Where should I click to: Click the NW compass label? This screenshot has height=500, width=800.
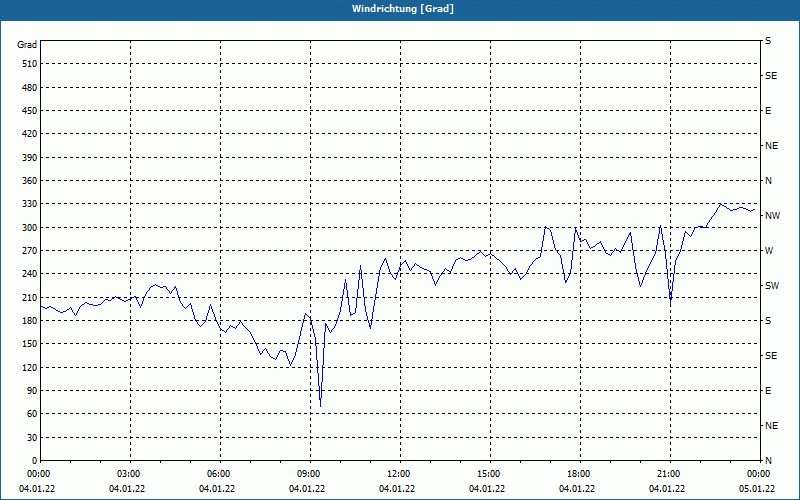click(x=772, y=216)
